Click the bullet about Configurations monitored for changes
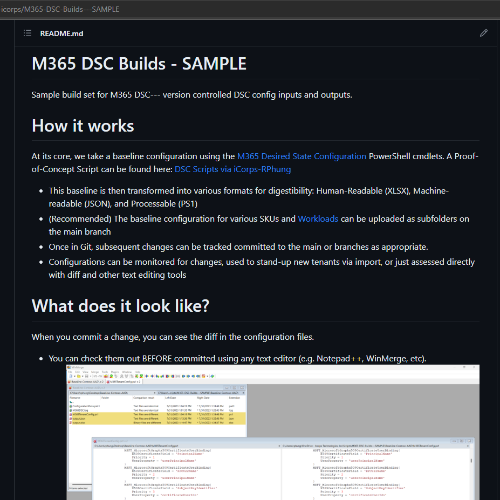 coord(262,268)
